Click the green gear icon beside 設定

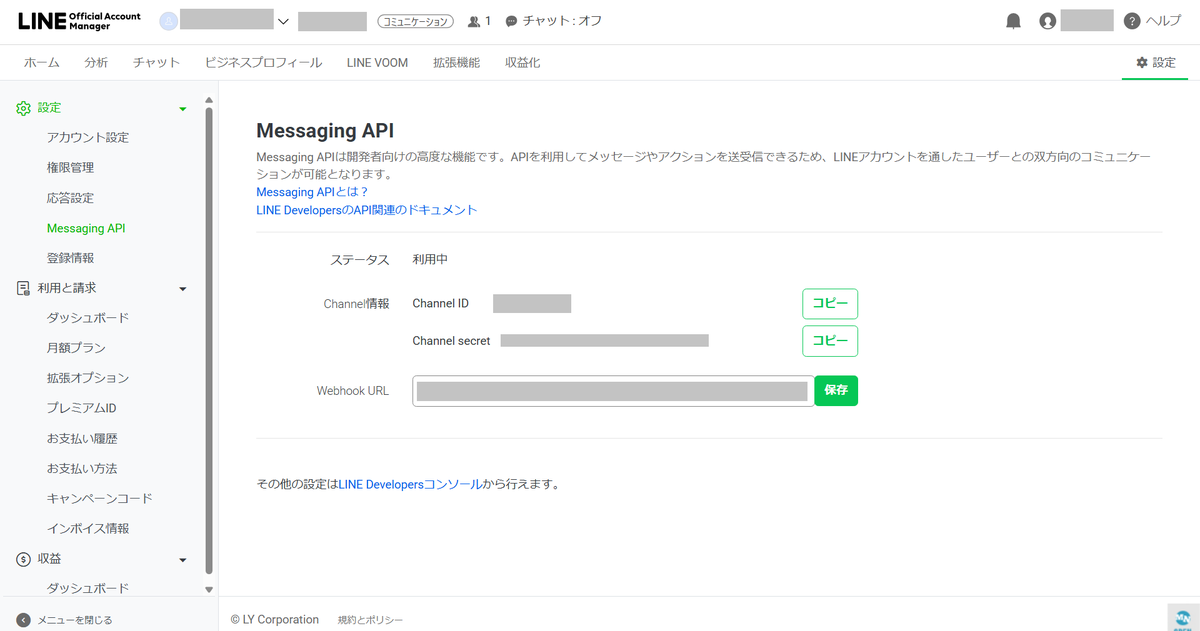click(x=24, y=108)
